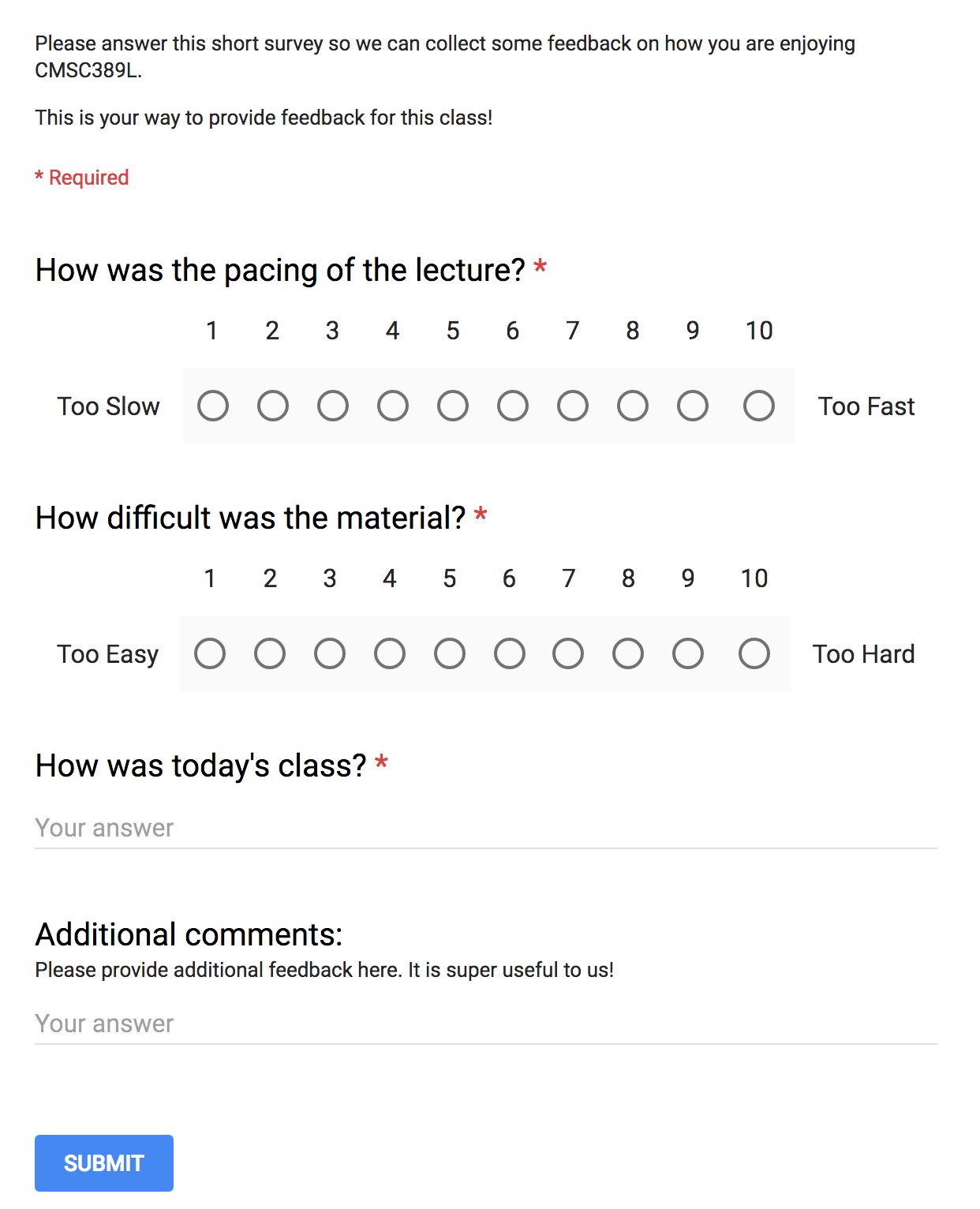Select pacing rating 10 near Too Fast

click(x=759, y=406)
